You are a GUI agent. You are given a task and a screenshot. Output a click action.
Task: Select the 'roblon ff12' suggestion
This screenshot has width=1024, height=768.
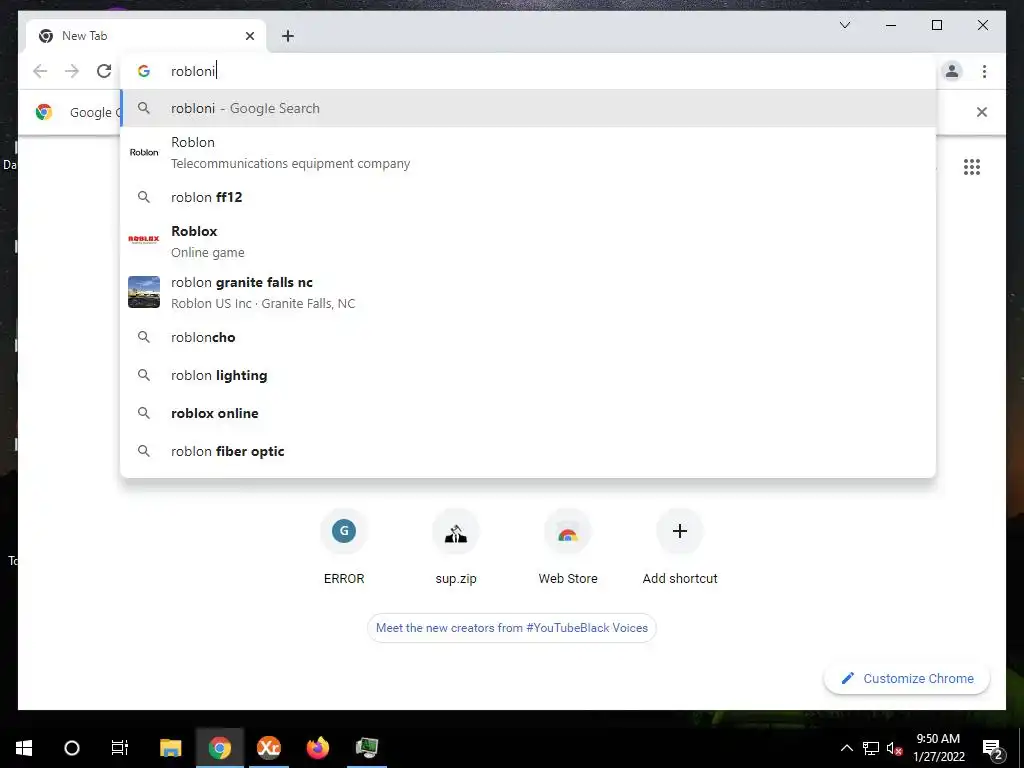[x=528, y=197]
